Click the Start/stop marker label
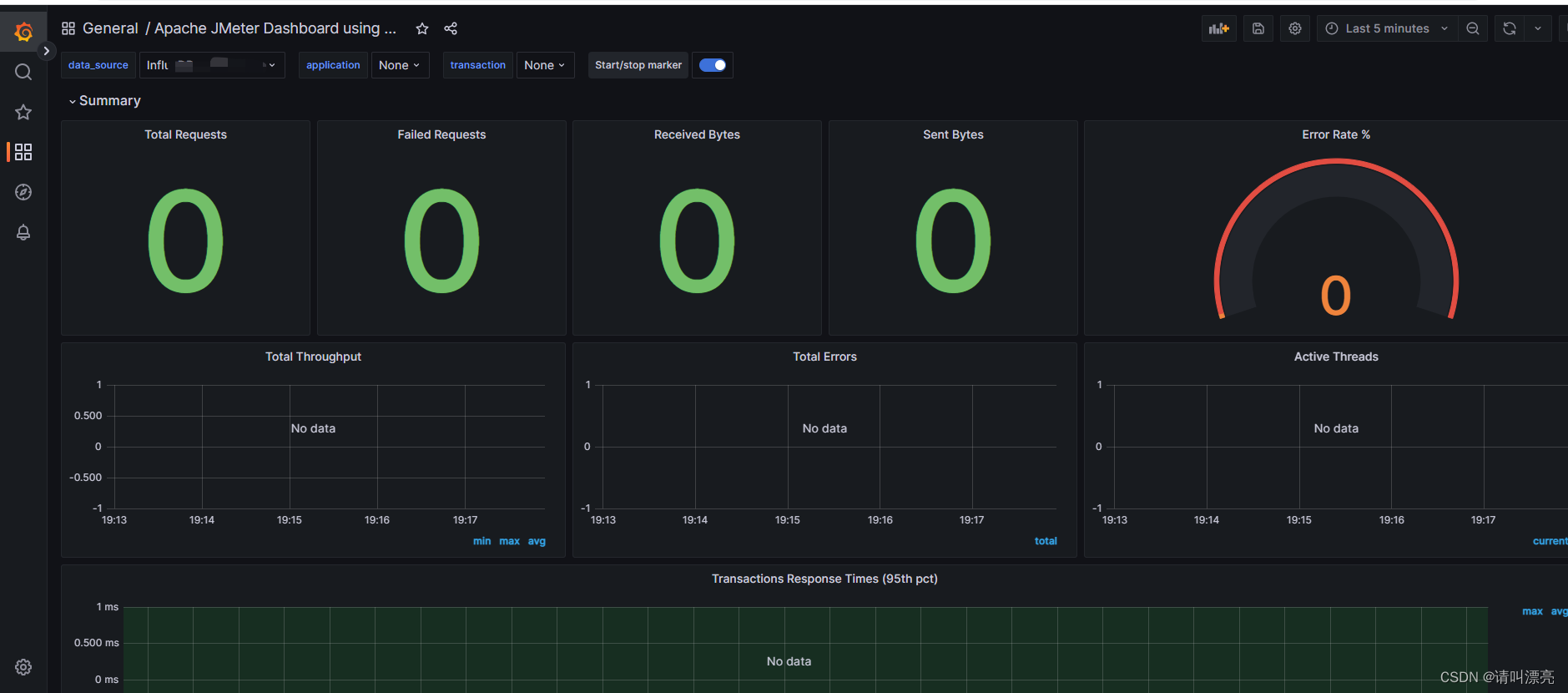 tap(638, 65)
